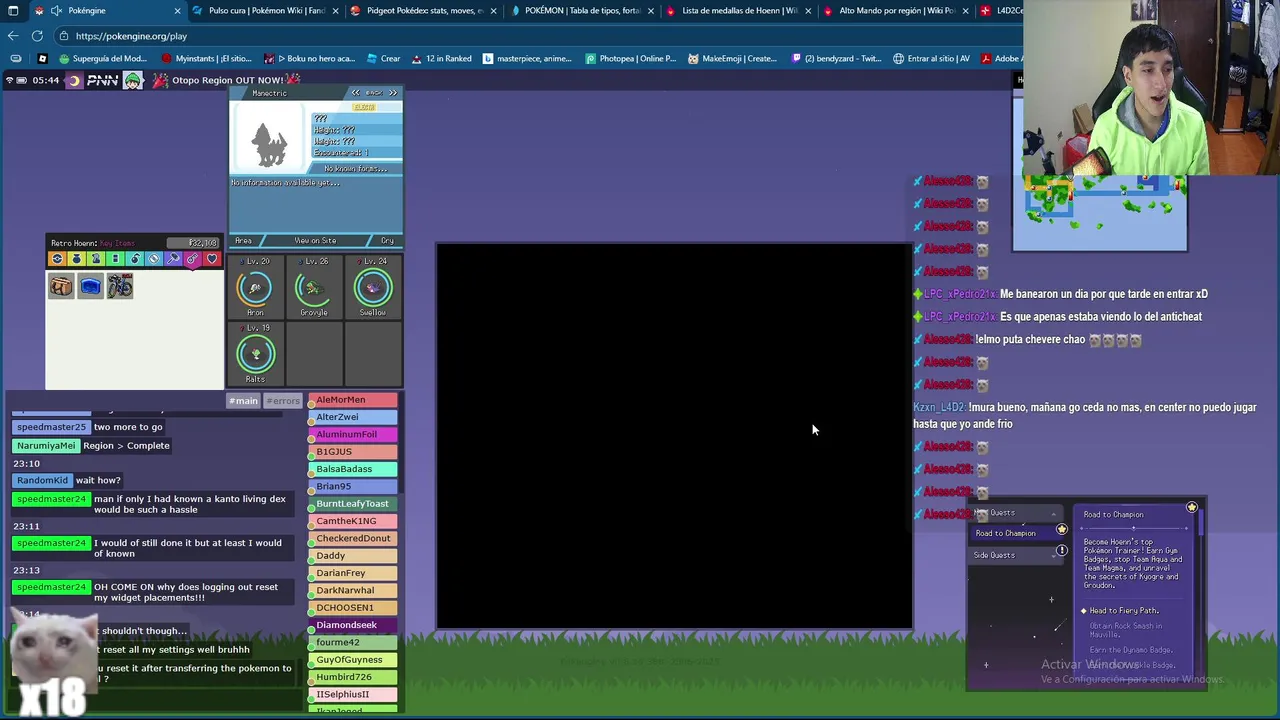Open the Key Items bag pocket
The image size is (1280, 720).
(193, 259)
